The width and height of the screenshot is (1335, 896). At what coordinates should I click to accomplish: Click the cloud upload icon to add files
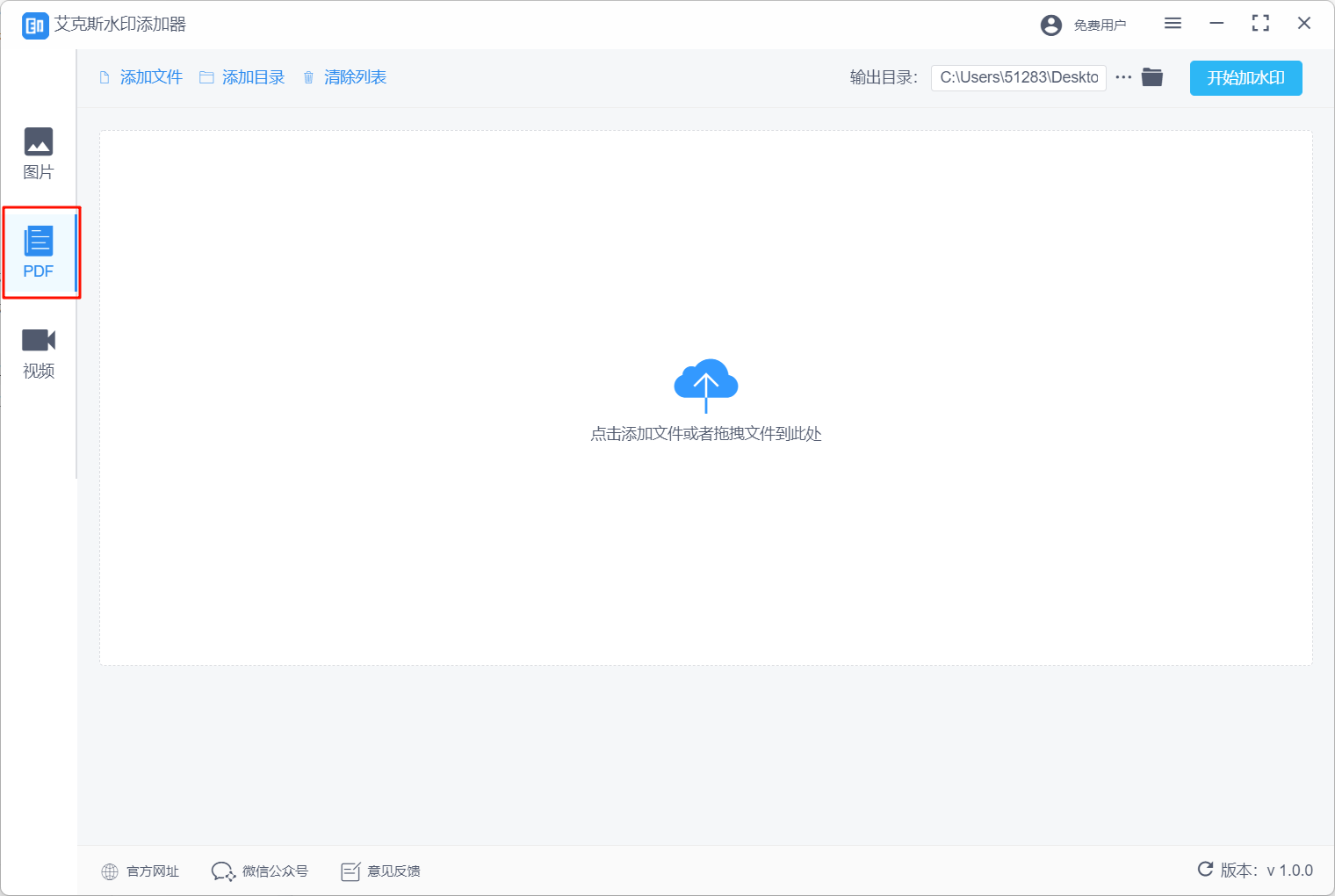click(706, 386)
